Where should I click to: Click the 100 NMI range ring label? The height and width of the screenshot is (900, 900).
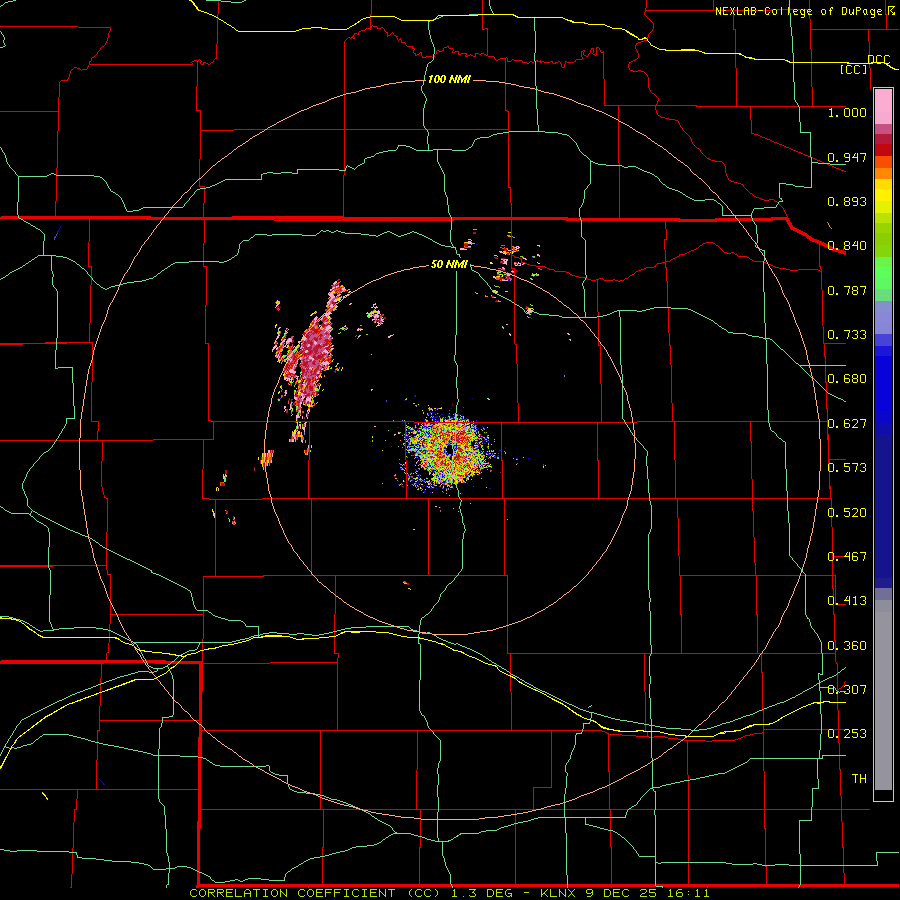click(x=449, y=79)
